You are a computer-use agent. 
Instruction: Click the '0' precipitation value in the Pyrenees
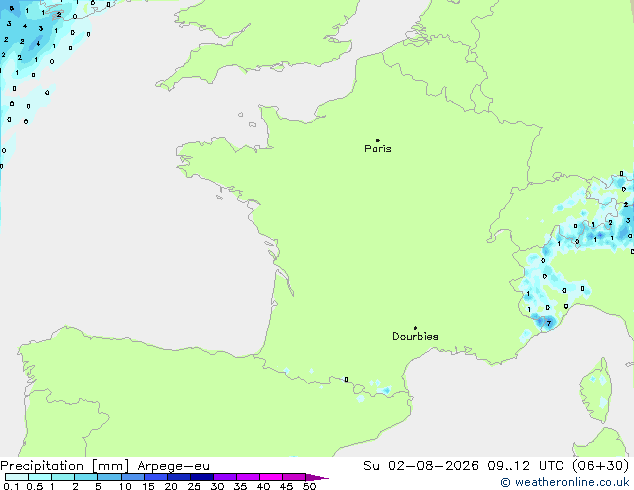pos(347,380)
